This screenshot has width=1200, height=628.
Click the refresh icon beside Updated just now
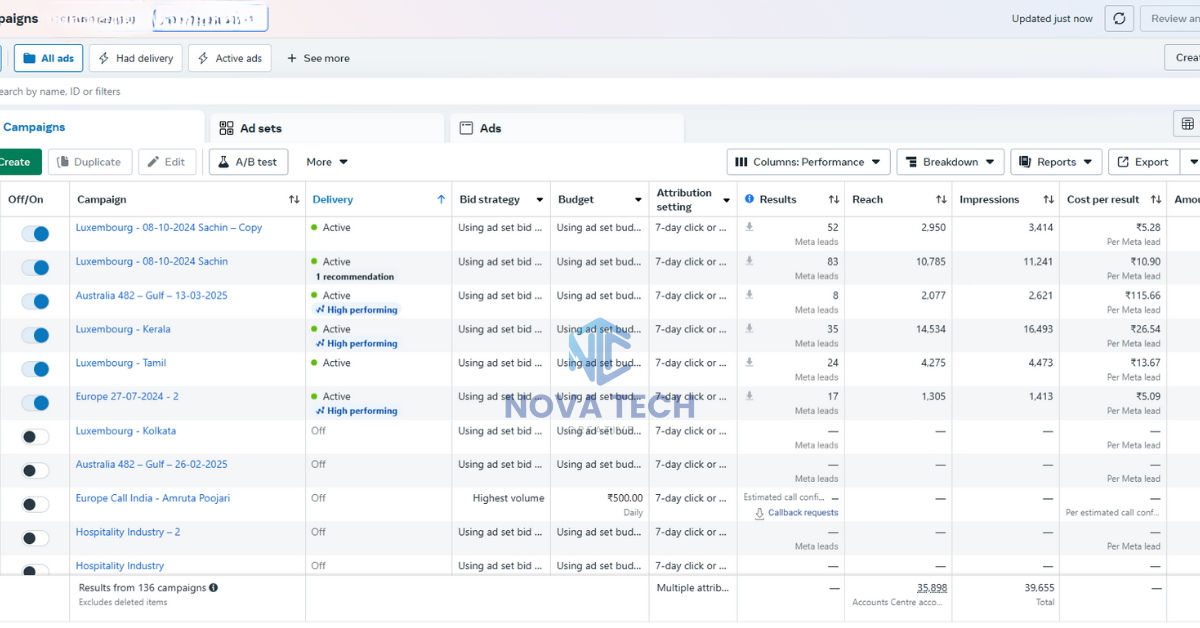(x=1119, y=18)
